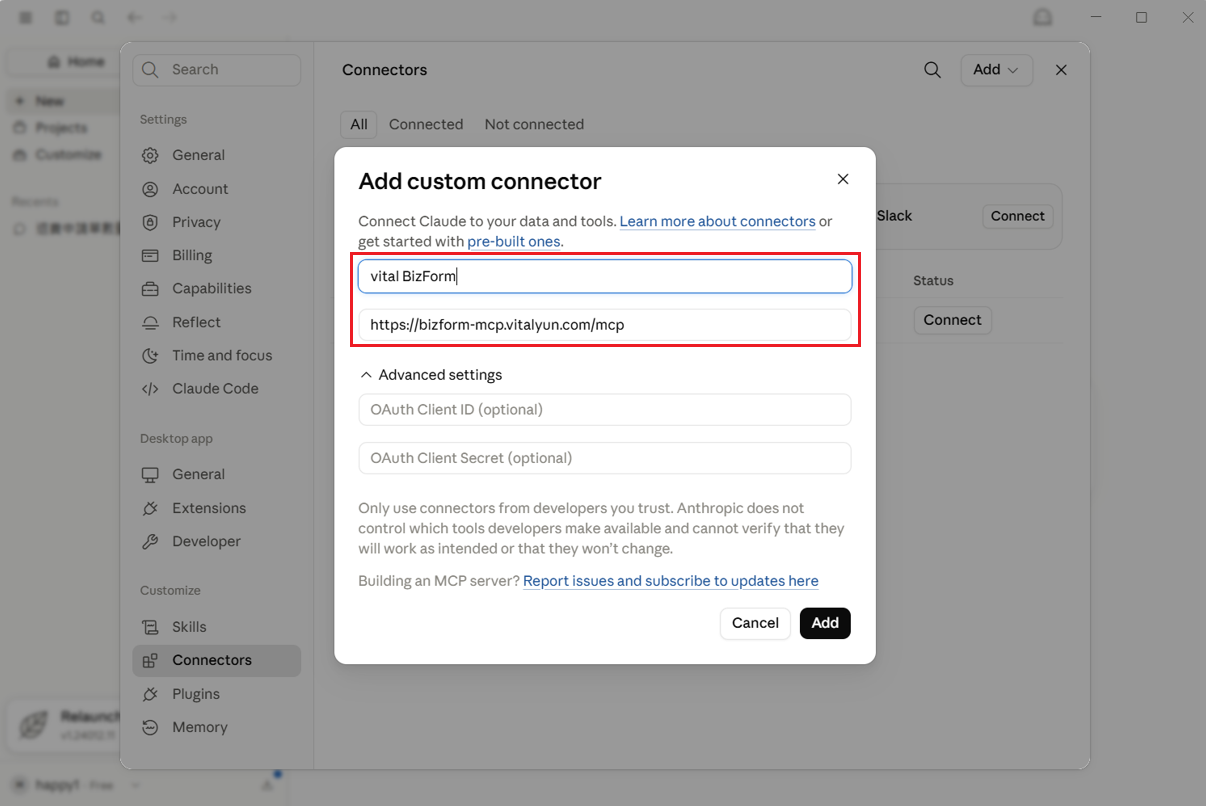Image resolution: width=1206 pixels, height=806 pixels.
Task: Close the settings panel with the X
Action: tap(1061, 70)
